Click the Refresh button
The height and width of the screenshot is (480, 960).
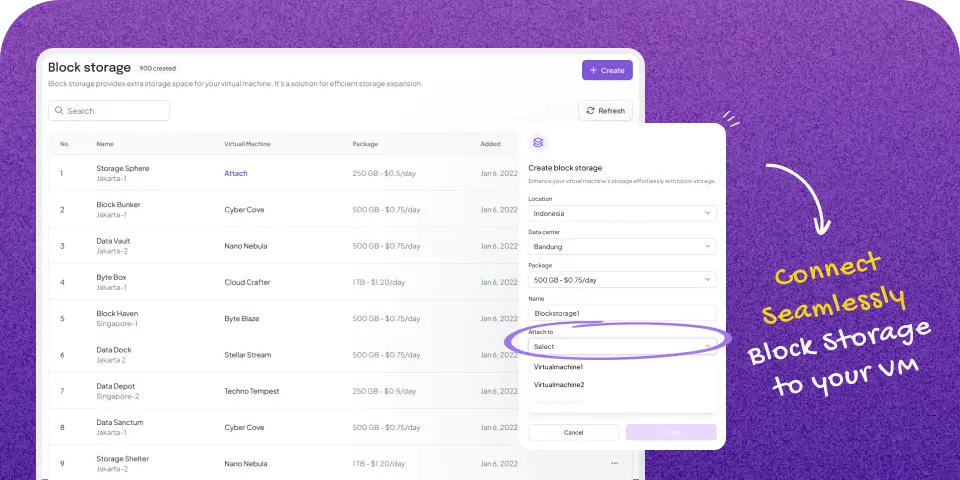click(605, 111)
